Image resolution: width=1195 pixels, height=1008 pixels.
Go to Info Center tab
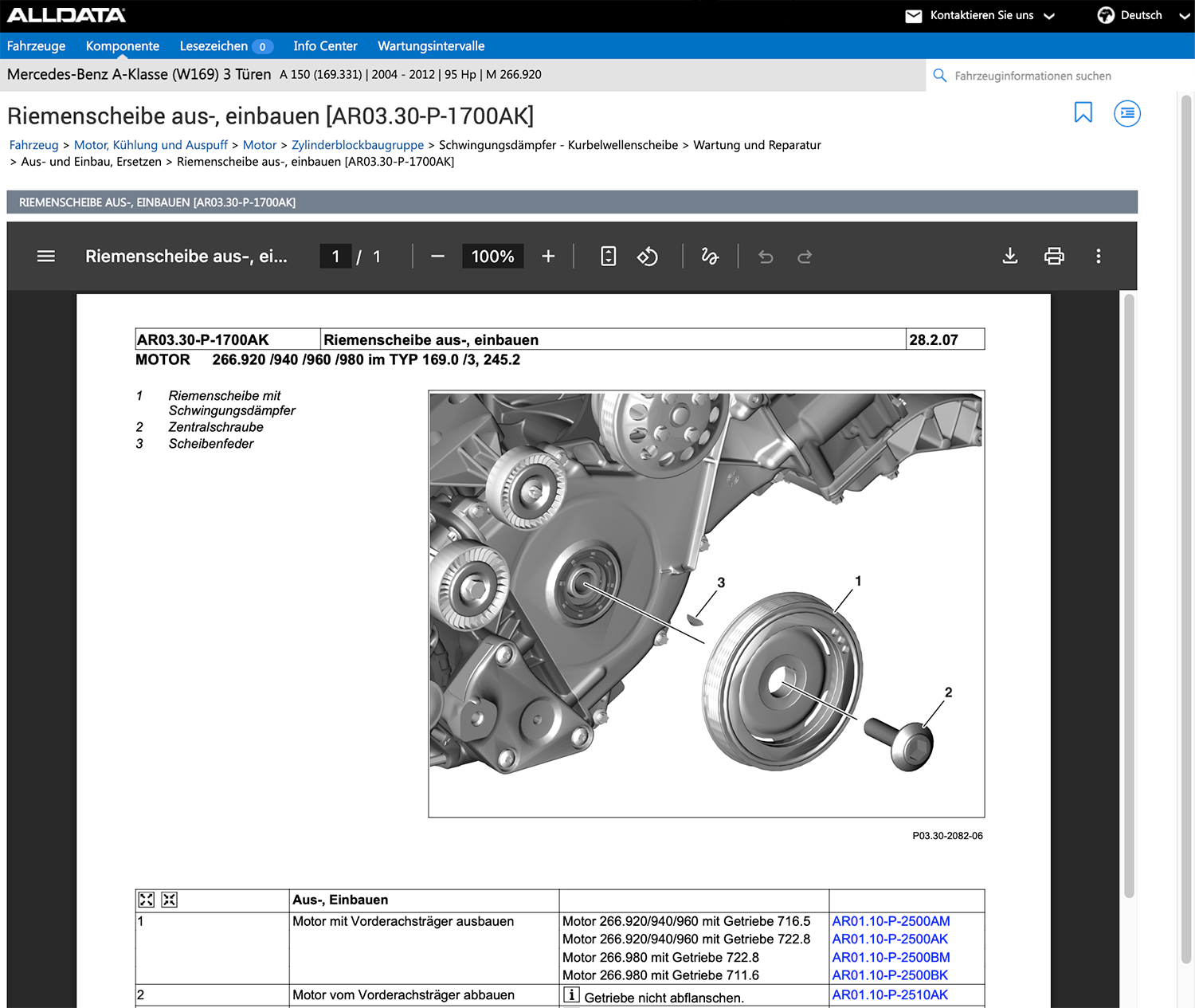325,46
